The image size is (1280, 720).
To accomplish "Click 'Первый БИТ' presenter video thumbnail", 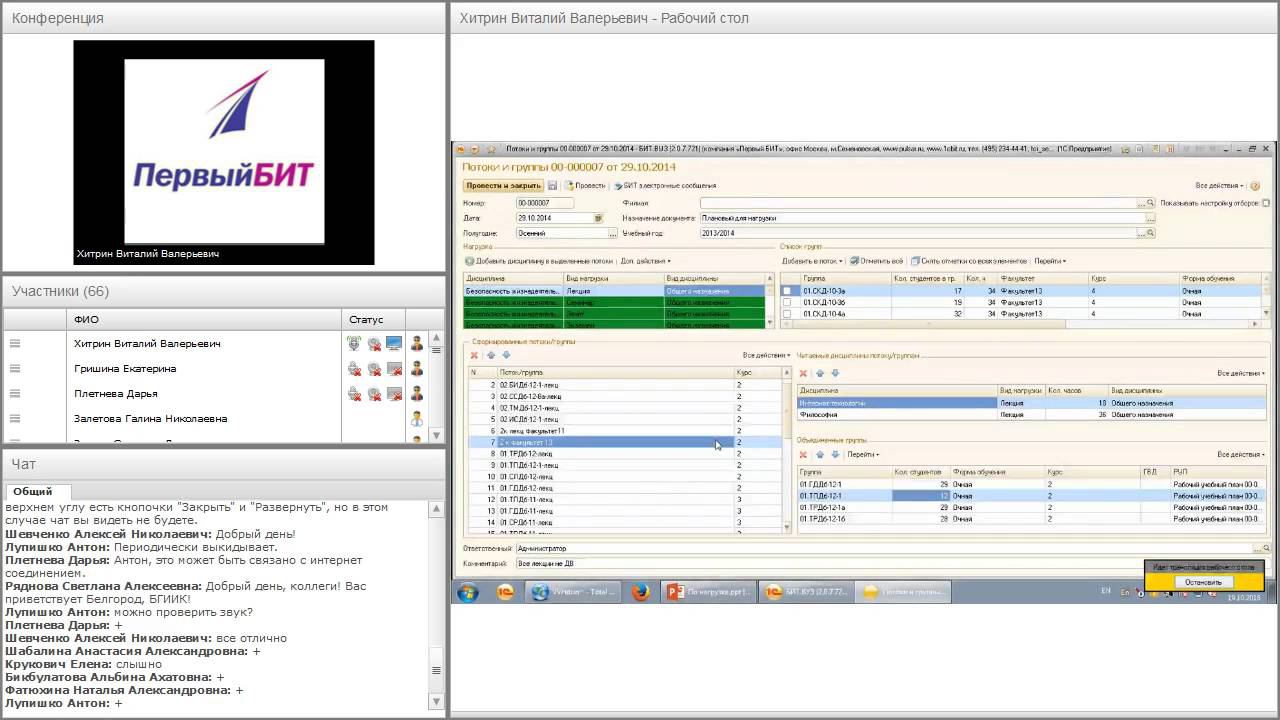I will tap(224, 152).
